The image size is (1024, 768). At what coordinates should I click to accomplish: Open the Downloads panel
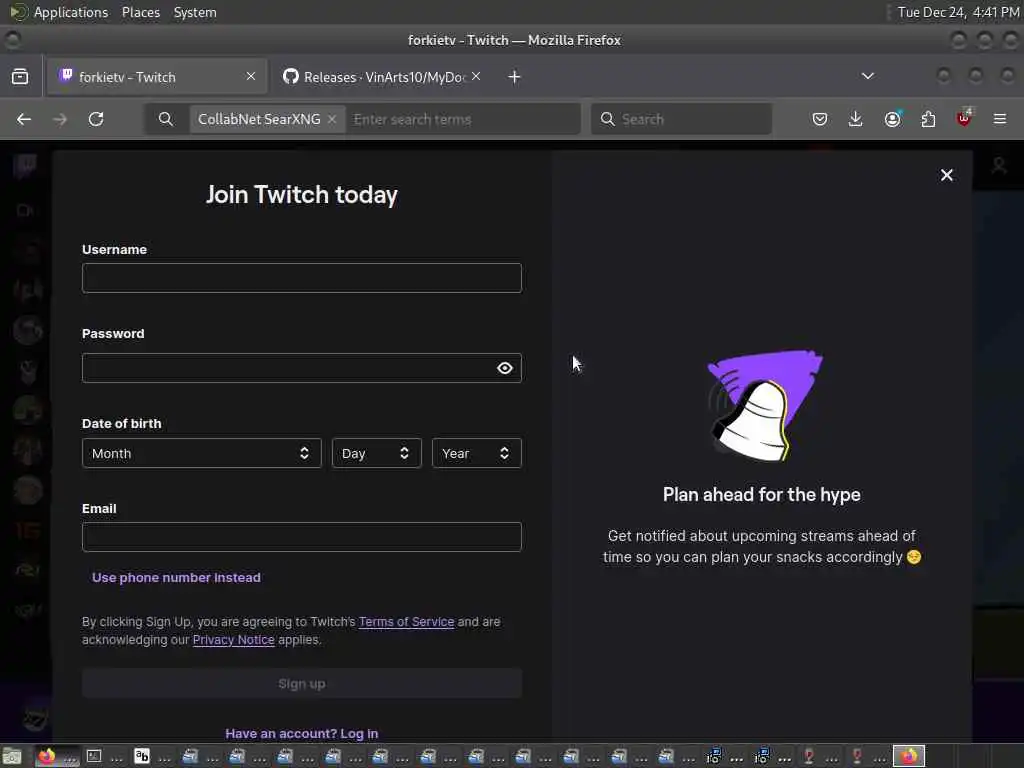[x=856, y=120]
